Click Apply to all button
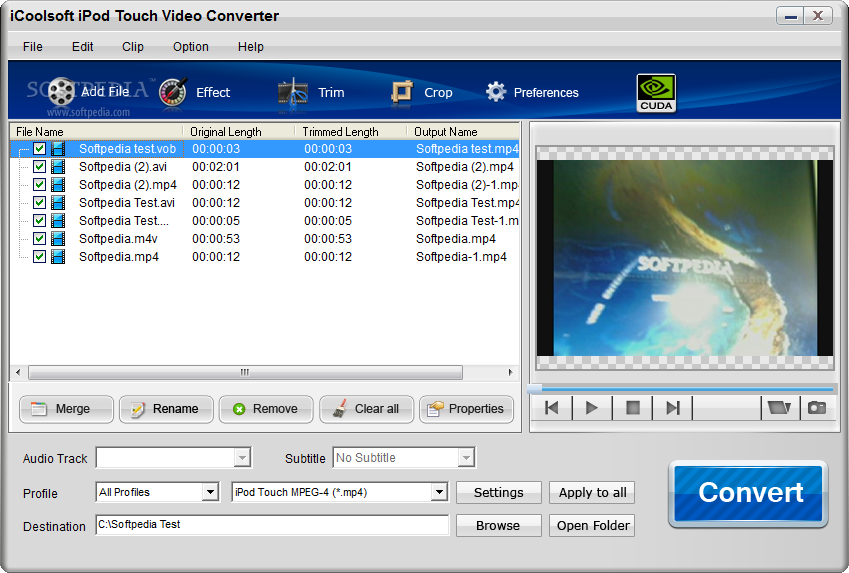The height and width of the screenshot is (573, 849). (x=592, y=492)
